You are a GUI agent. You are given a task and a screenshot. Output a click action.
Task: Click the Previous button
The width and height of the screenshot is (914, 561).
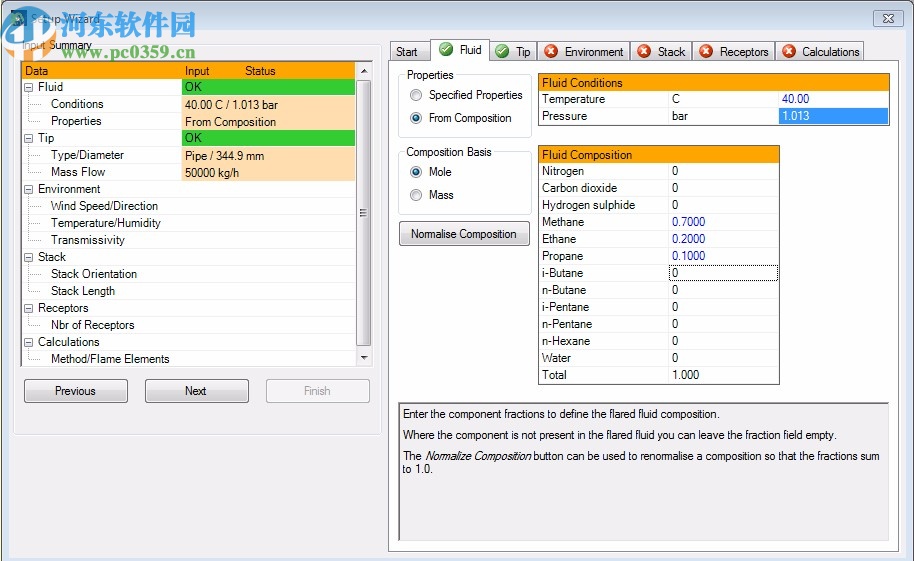tap(76, 391)
